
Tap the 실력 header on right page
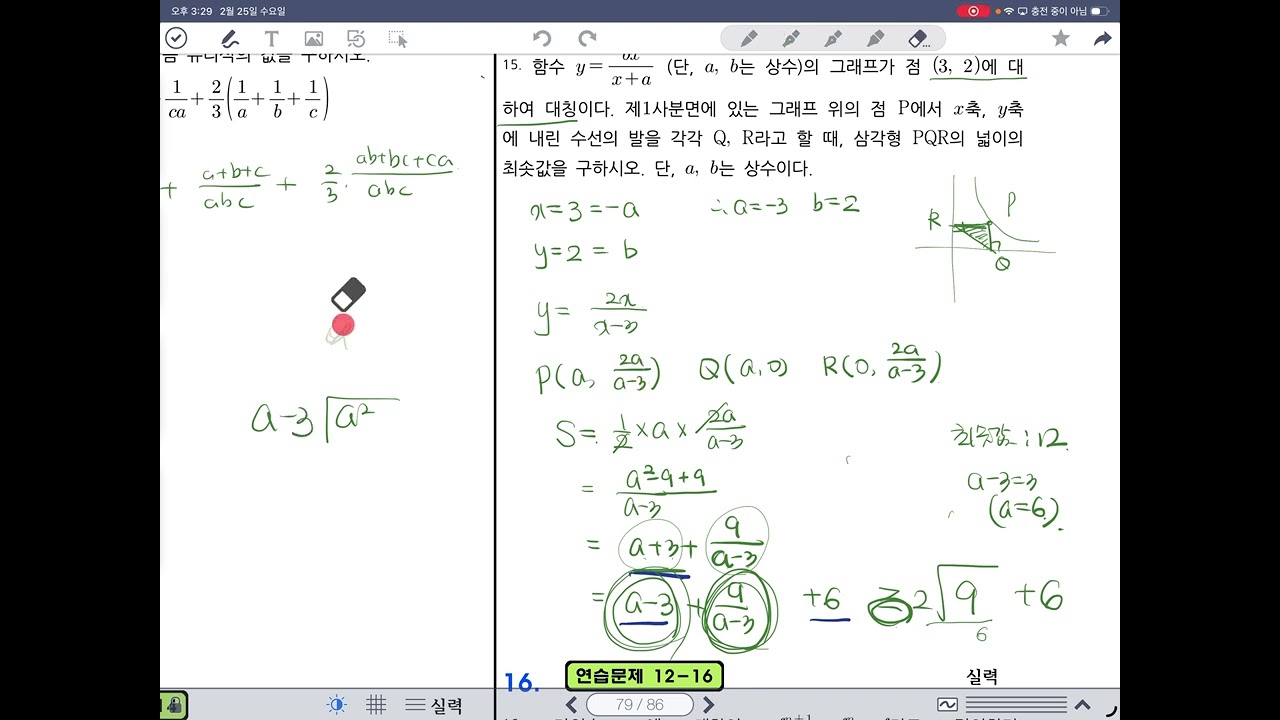(982, 677)
